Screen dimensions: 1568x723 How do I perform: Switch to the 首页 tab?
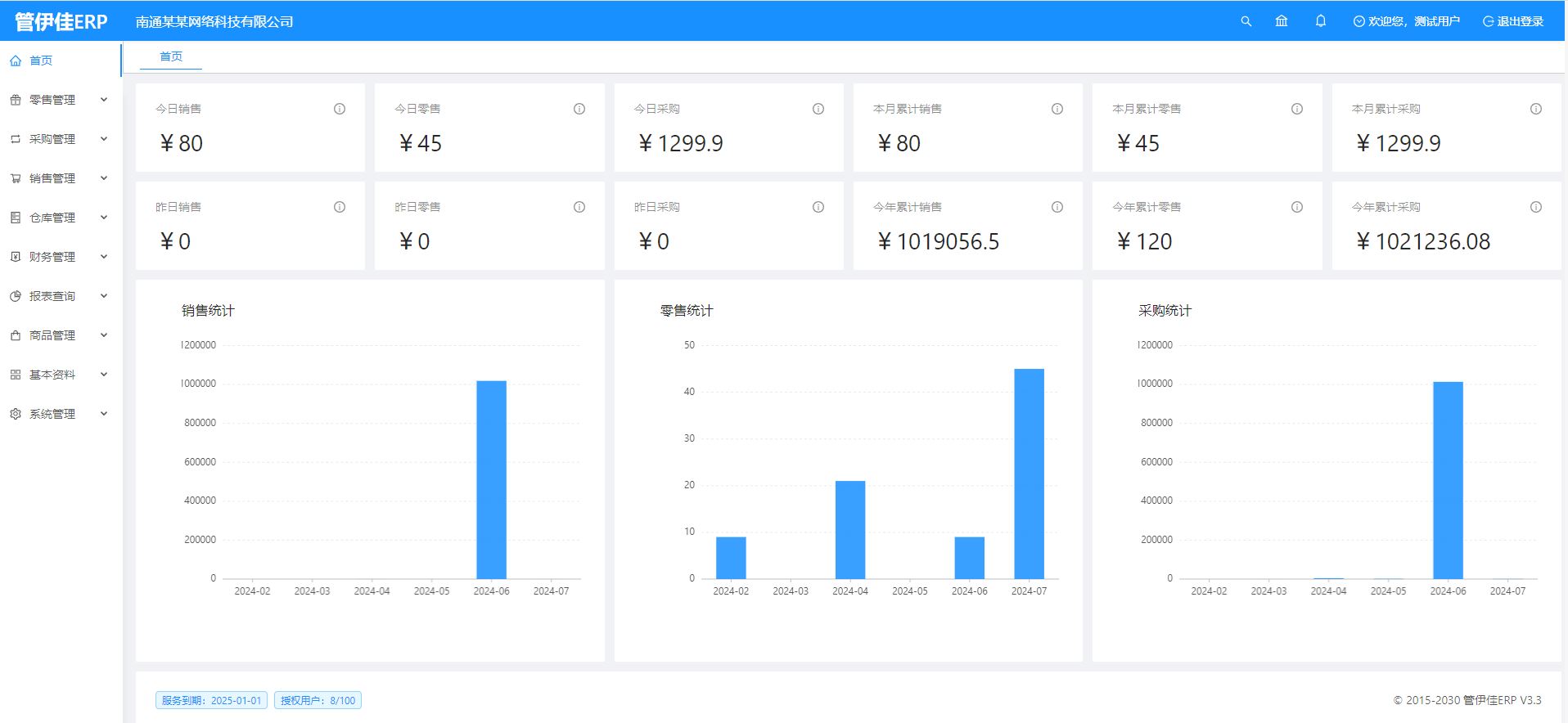click(x=171, y=56)
